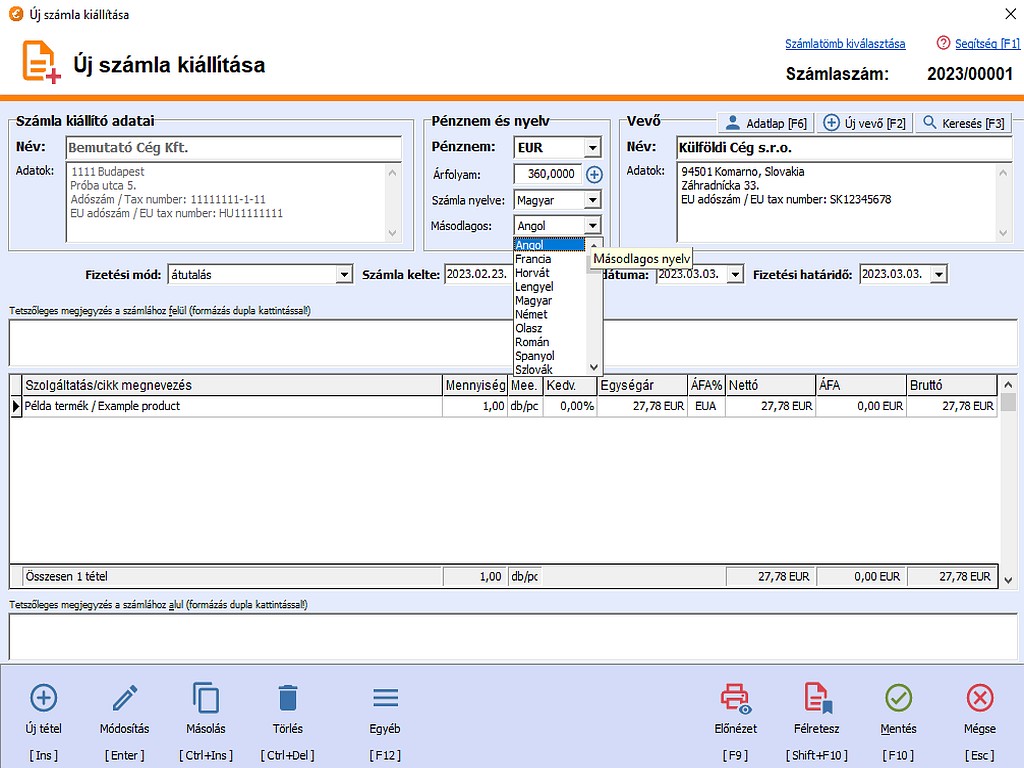The image size is (1024, 768).
Task: Choose Szlovák in the language list
Action: click(534, 370)
